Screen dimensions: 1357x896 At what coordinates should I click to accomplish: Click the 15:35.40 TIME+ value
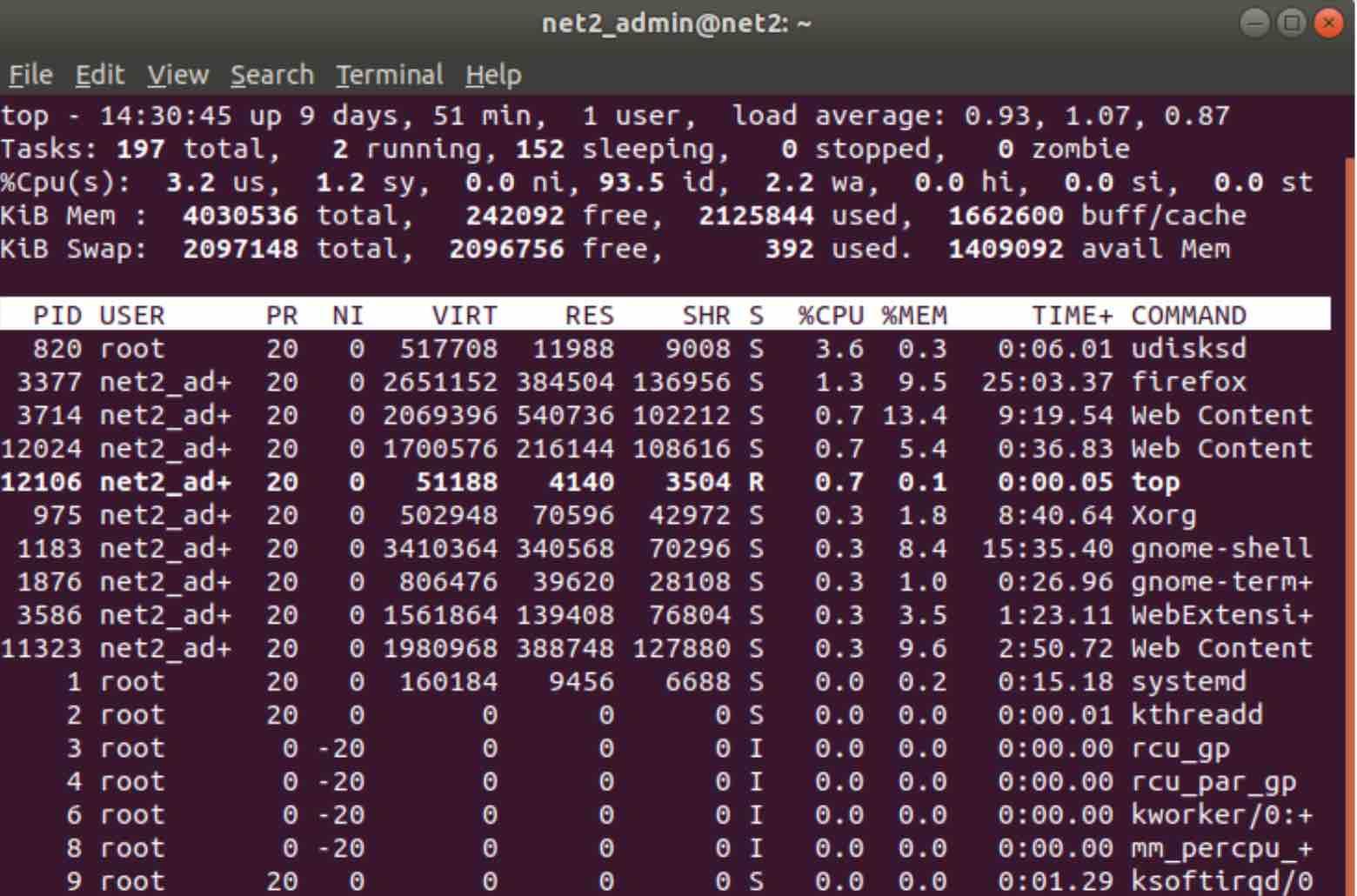tap(1047, 548)
